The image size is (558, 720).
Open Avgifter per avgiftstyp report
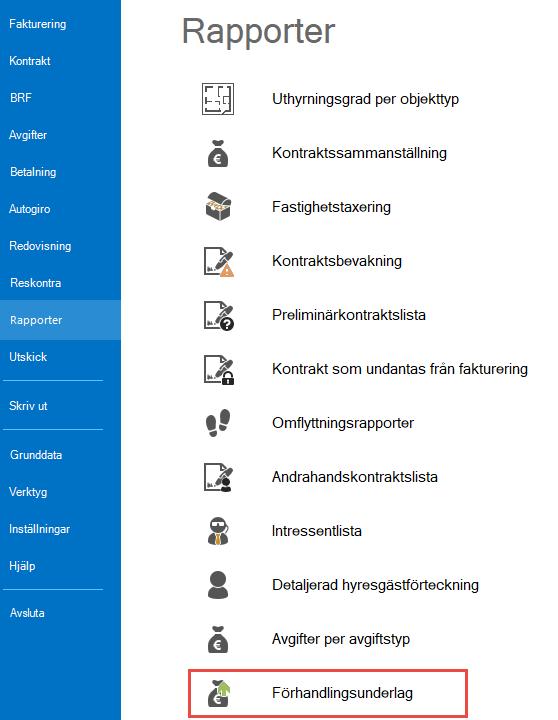click(341, 639)
